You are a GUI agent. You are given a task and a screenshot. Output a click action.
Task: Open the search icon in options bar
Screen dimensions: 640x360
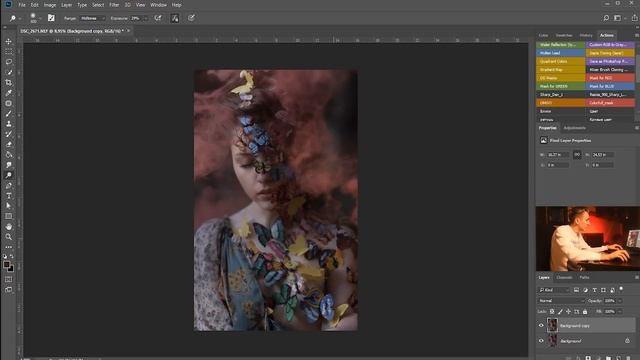pos(606,18)
